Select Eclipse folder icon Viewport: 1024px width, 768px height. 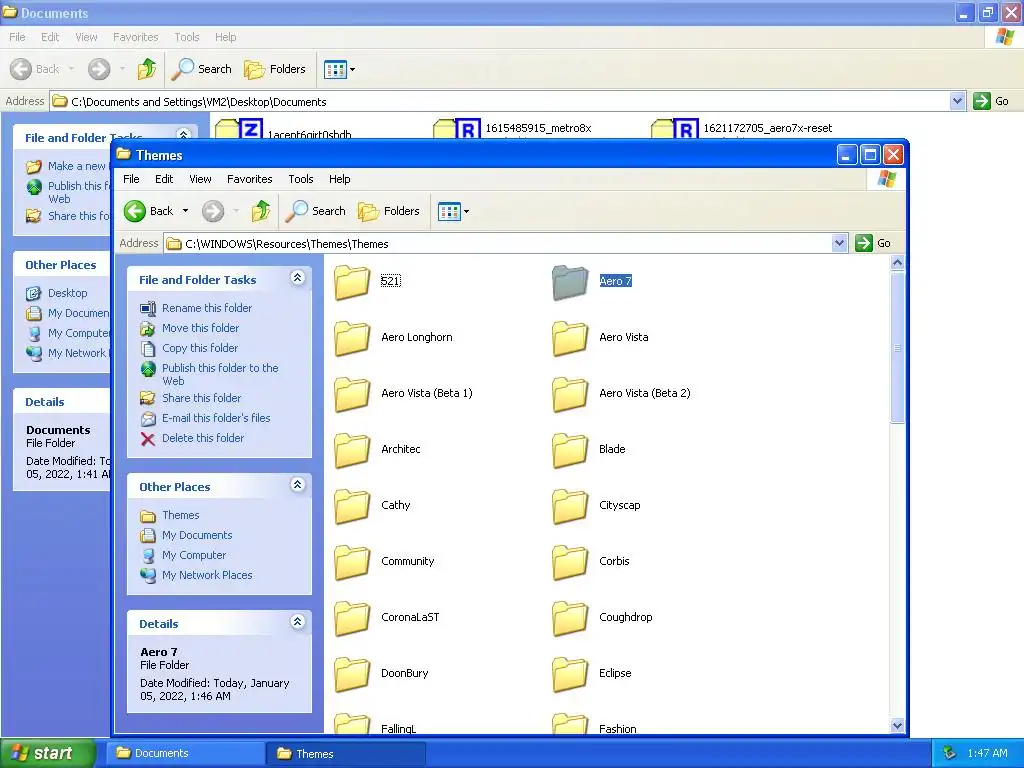pos(570,675)
